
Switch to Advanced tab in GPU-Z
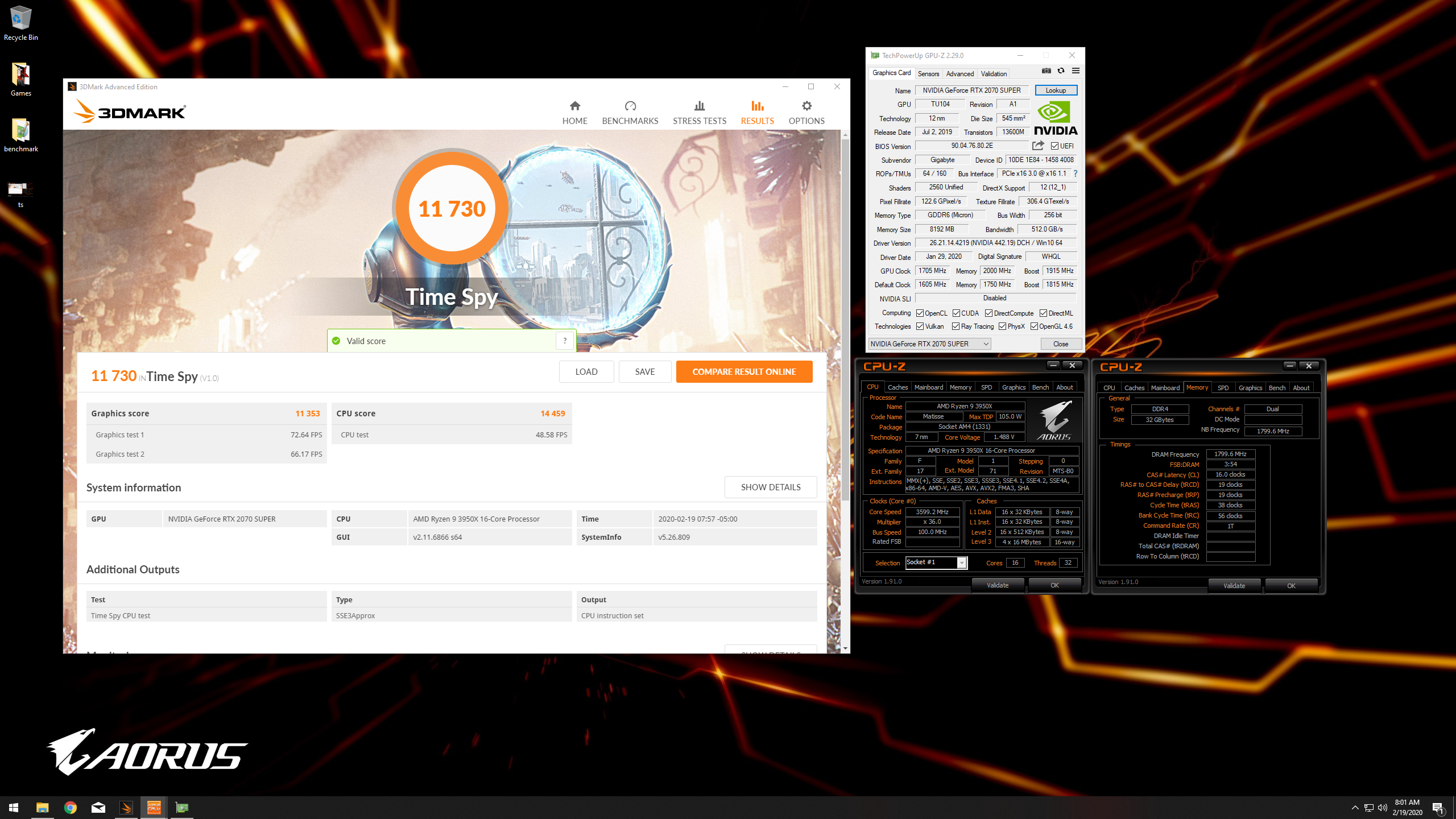pyautogui.click(x=960, y=74)
